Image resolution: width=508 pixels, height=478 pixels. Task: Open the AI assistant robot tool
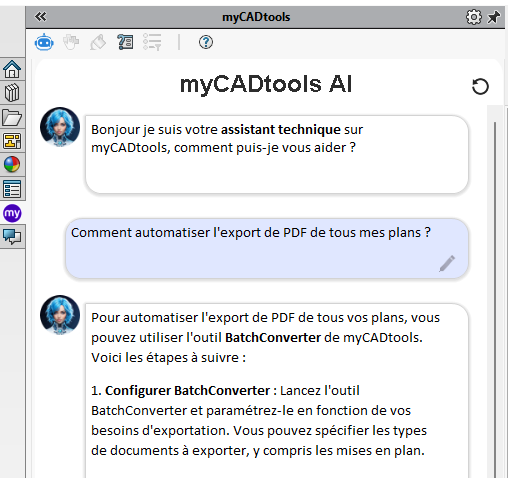(44, 42)
